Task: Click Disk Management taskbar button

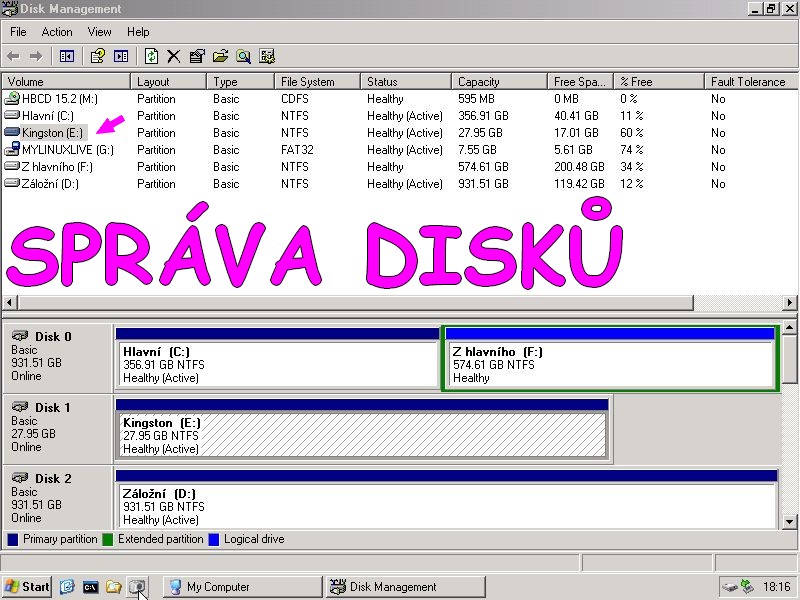Action: pyautogui.click(x=405, y=587)
